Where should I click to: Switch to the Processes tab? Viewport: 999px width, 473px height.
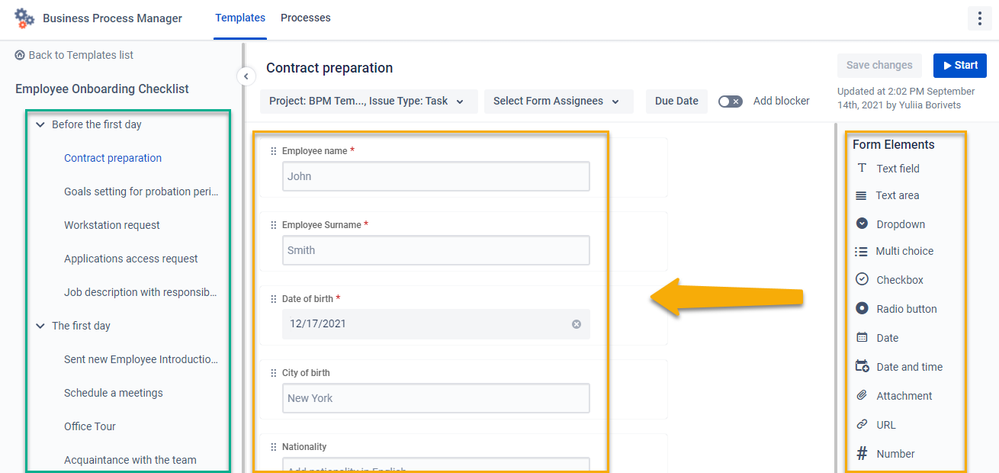click(305, 18)
